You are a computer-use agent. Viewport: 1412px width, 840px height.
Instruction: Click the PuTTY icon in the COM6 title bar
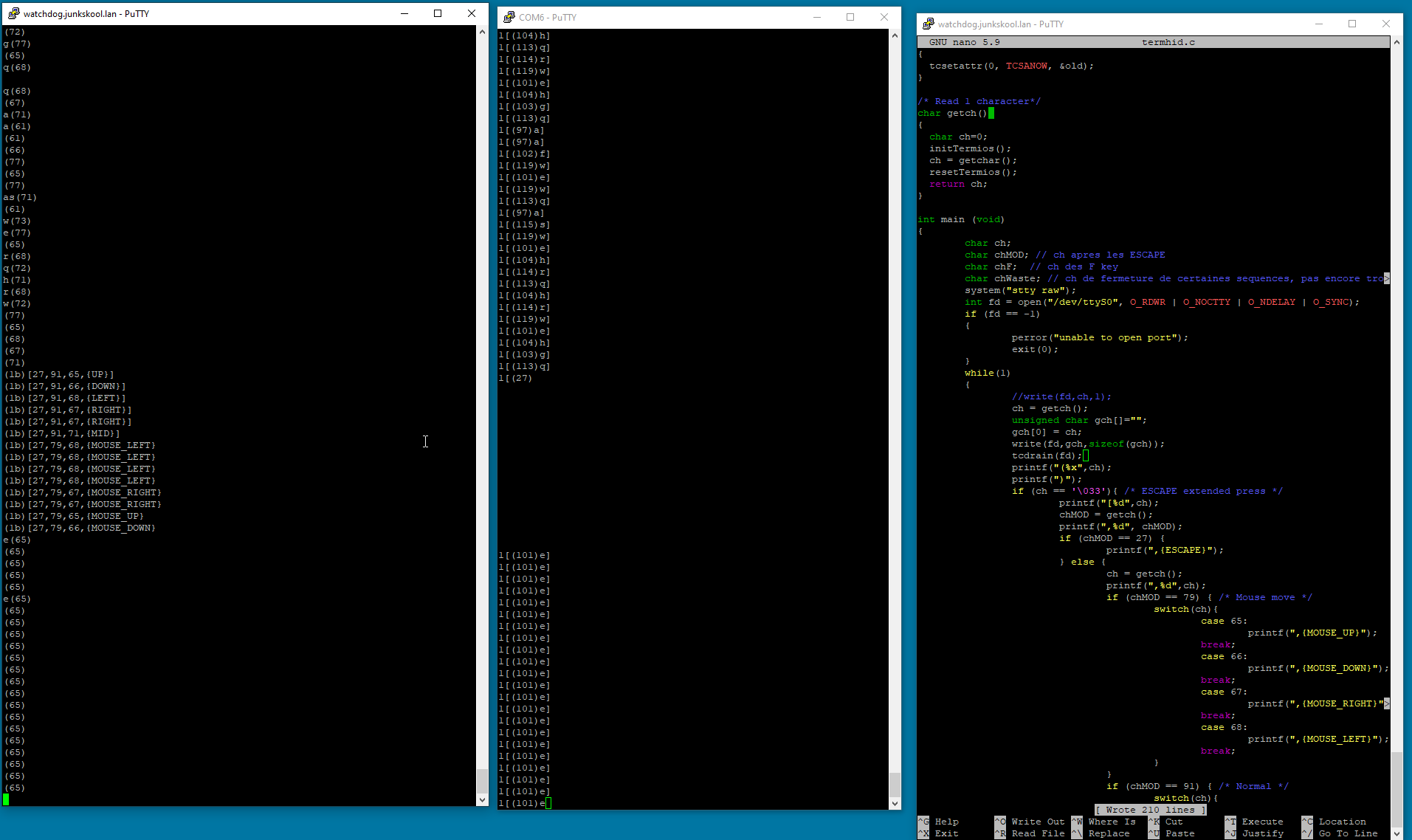point(509,17)
